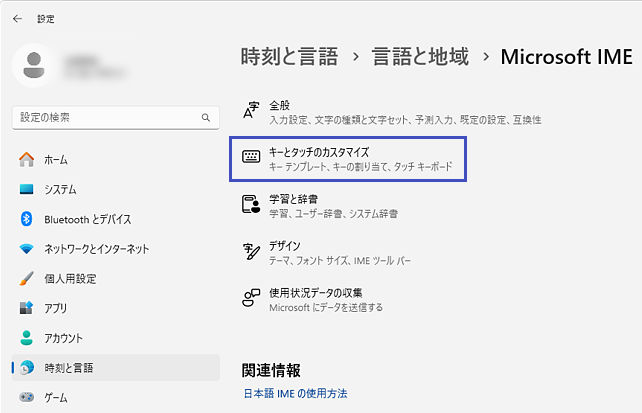The width and height of the screenshot is (642, 413).
Task: Click the search magnifier icon
Action: click(x=206, y=118)
